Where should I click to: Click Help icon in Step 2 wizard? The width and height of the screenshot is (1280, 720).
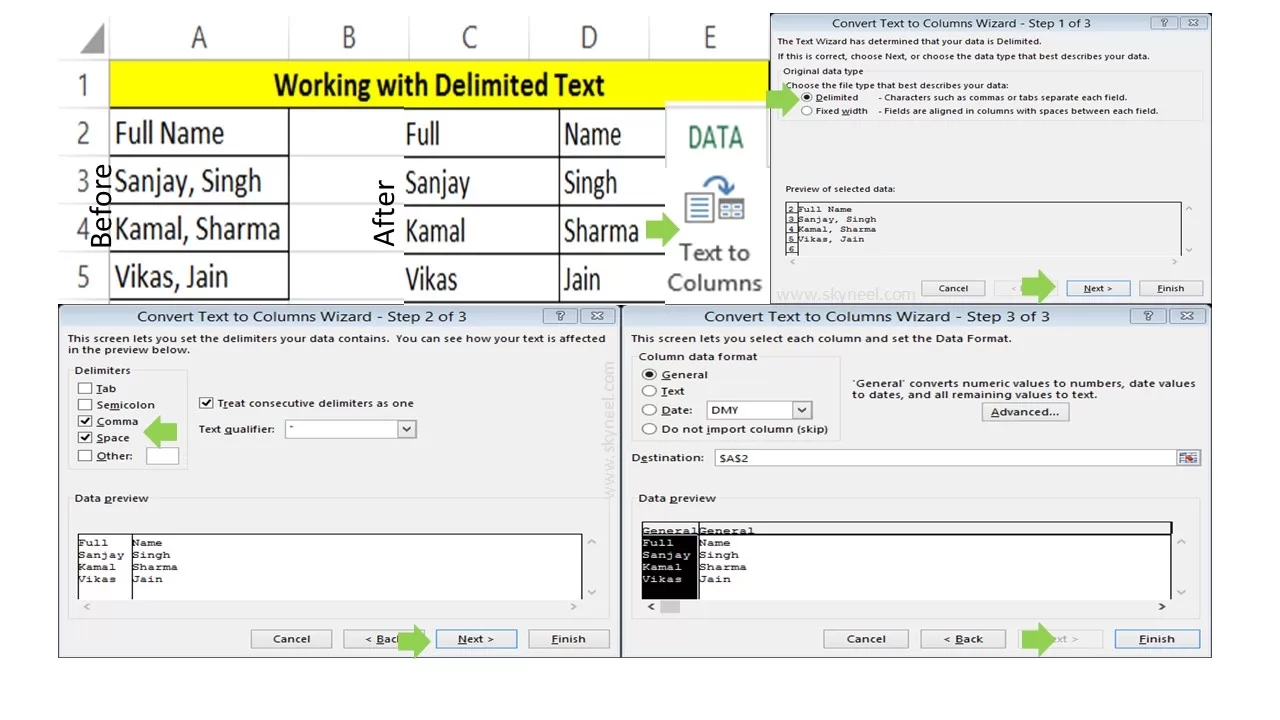click(x=558, y=316)
